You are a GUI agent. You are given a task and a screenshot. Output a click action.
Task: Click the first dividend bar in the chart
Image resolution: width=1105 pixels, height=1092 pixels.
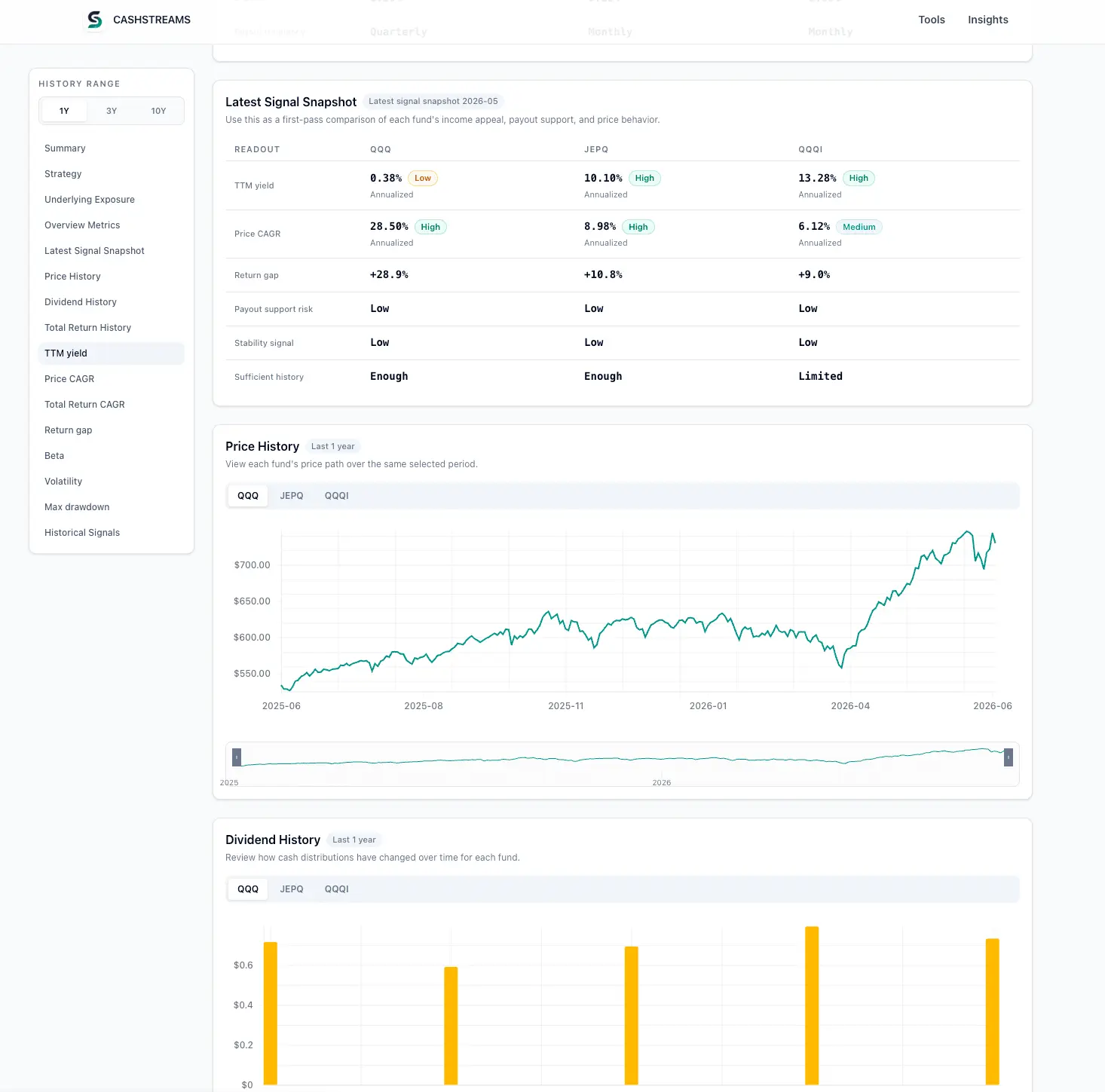(x=271, y=1013)
